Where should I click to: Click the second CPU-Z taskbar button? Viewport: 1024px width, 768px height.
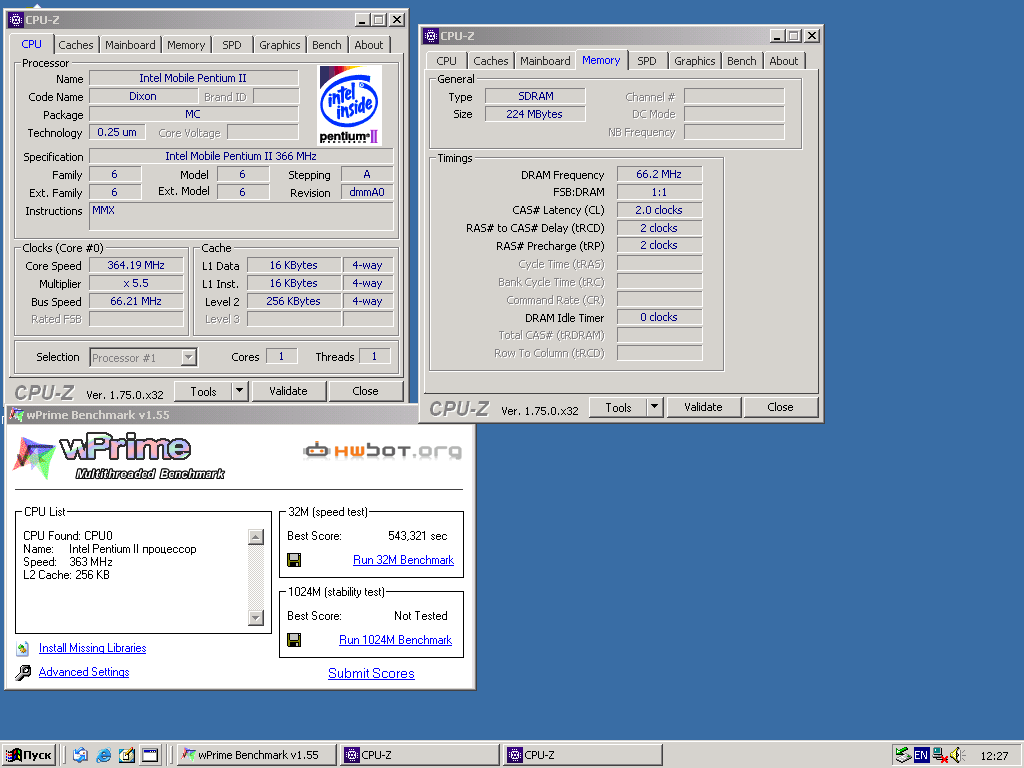point(583,755)
